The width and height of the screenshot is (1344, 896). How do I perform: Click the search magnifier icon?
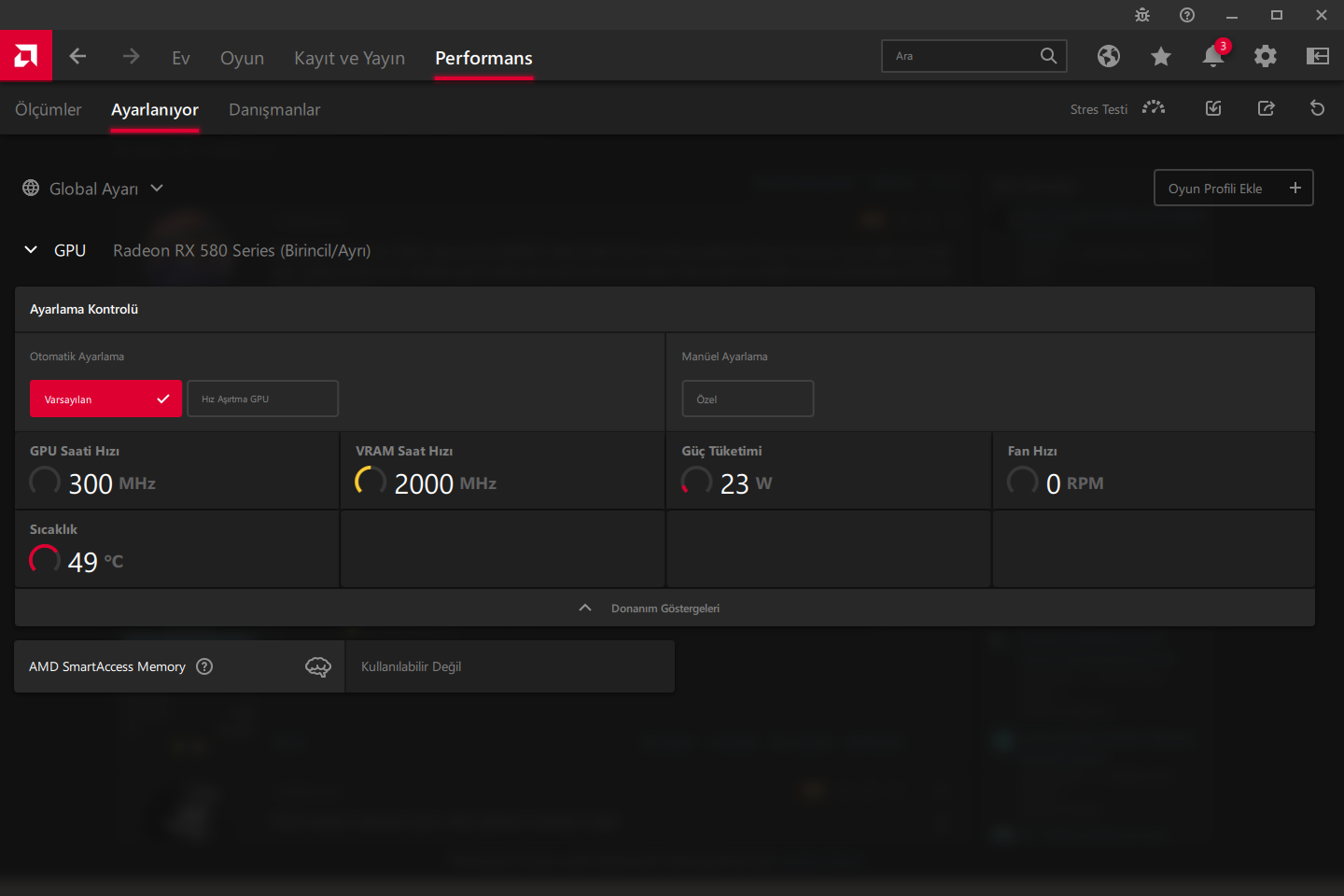click(1049, 56)
